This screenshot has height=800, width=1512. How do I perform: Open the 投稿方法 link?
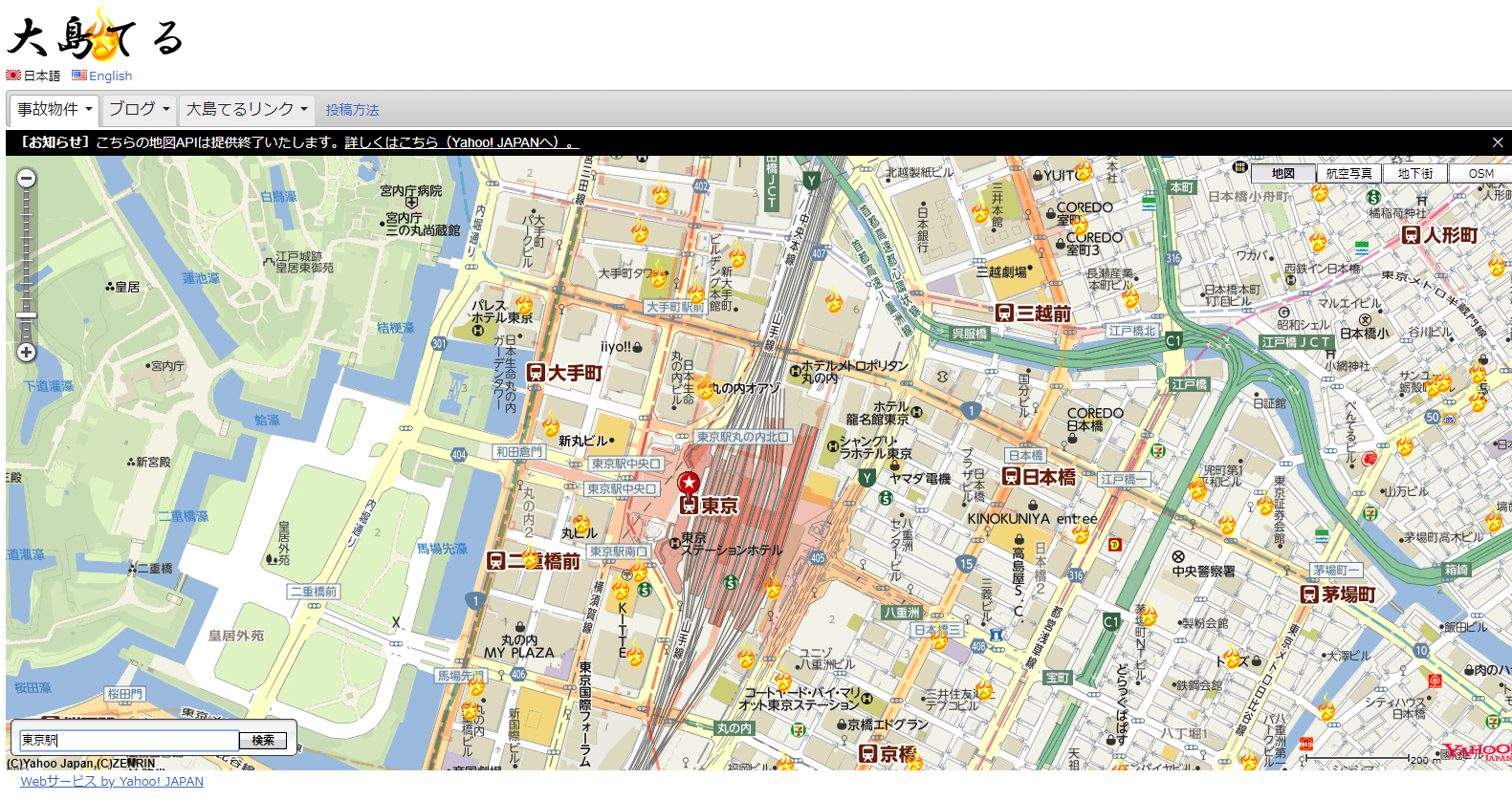tap(352, 110)
